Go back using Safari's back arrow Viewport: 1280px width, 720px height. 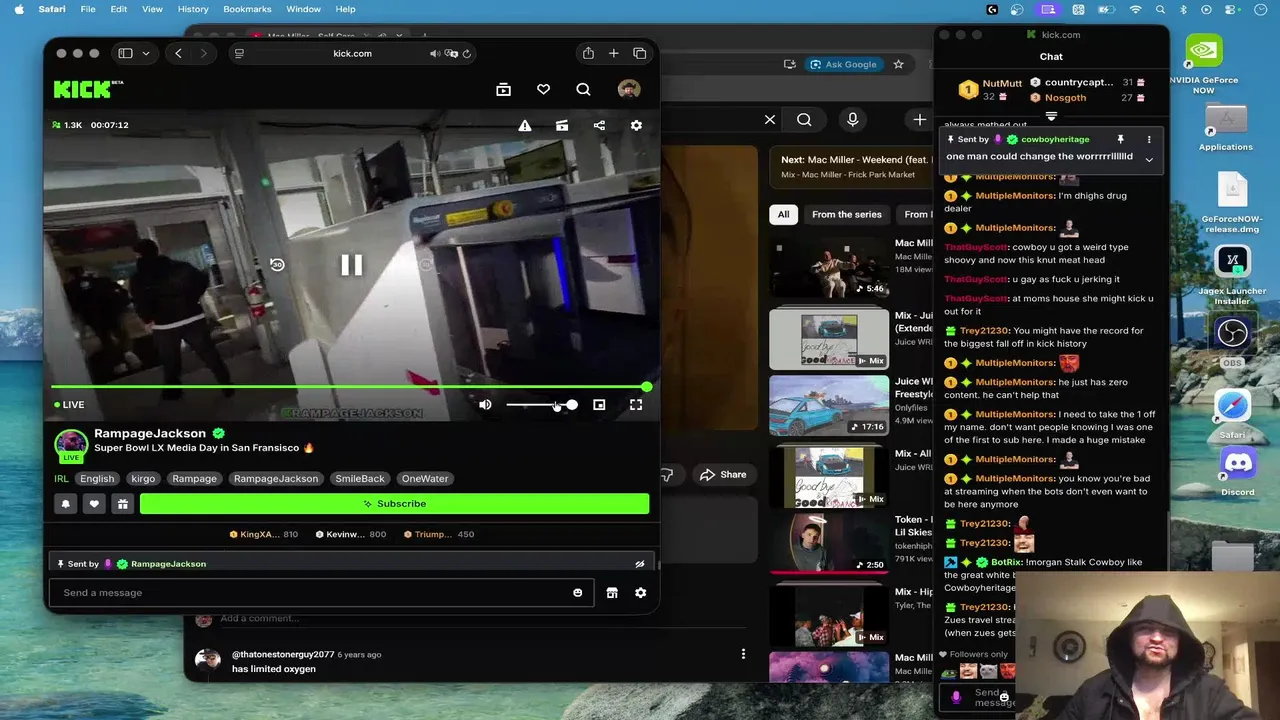tap(178, 53)
